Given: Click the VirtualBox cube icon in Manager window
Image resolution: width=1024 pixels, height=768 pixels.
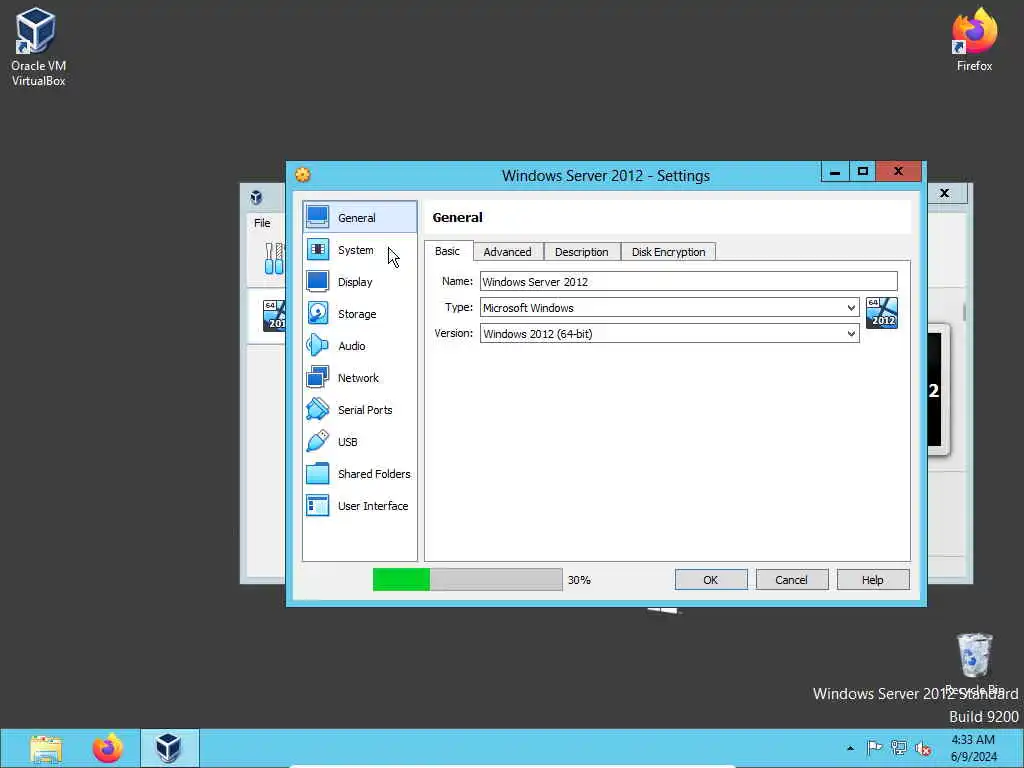Looking at the screenshot, I should tap(256, 197).
